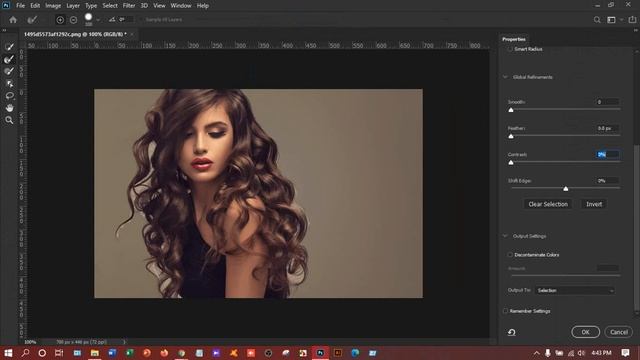Open the workspace layout icon
640x360 pixels.
point(611,20)
